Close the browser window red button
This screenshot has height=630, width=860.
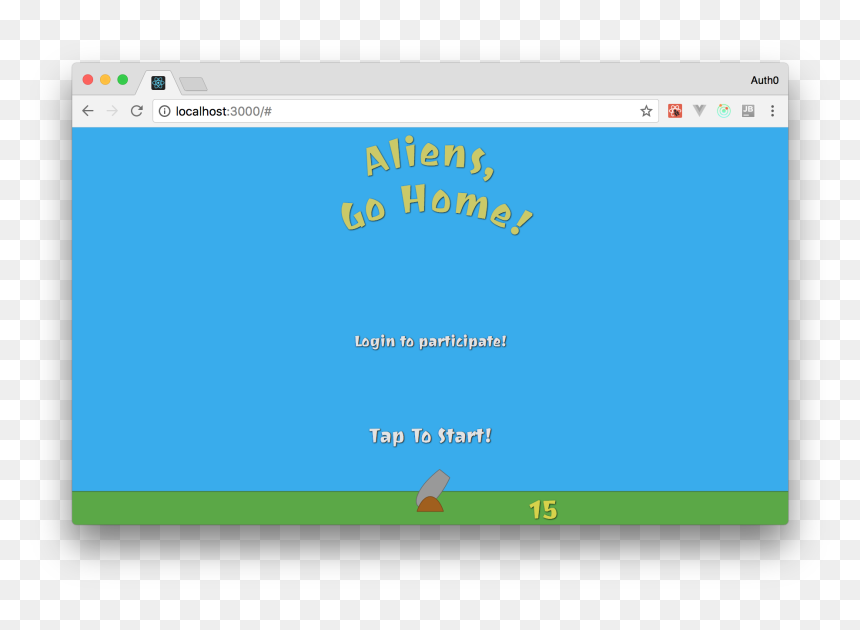point(88,80)
